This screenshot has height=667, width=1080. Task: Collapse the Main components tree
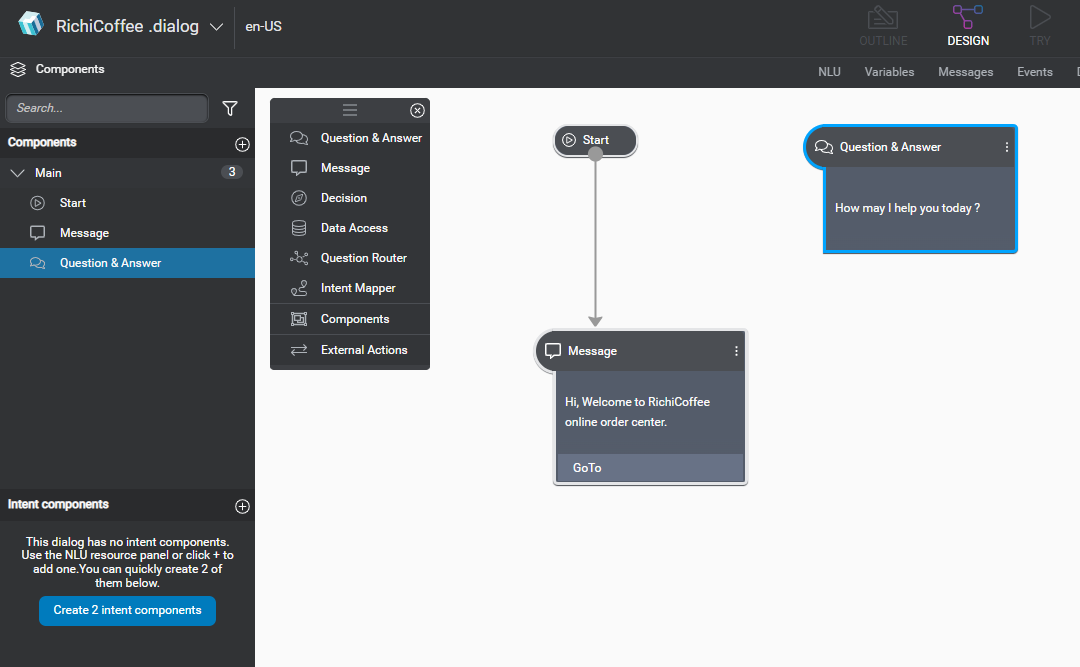click(17, 173)
